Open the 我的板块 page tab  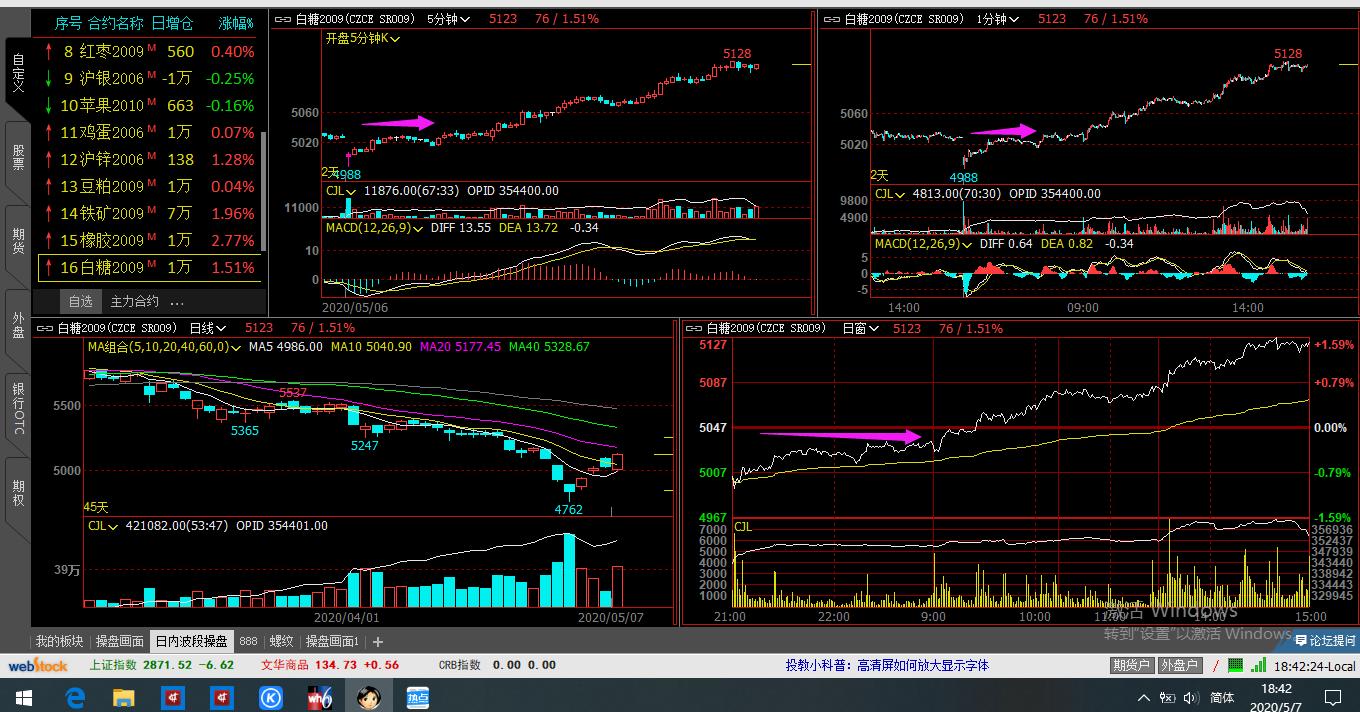(x=59, y=642)
